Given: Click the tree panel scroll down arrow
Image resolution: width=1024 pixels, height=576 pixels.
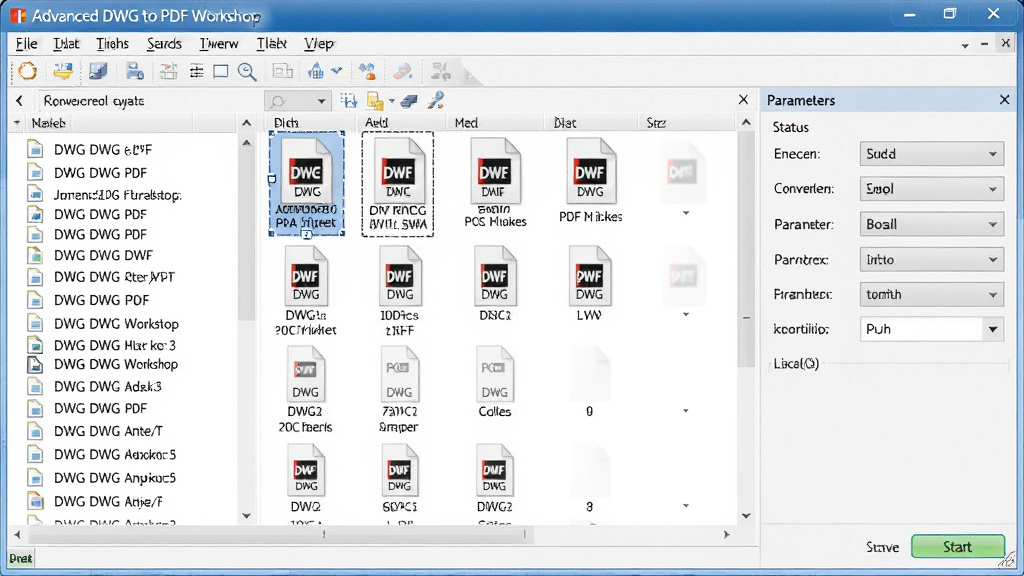Looking at the screenshot, I should tap(246, 516).
